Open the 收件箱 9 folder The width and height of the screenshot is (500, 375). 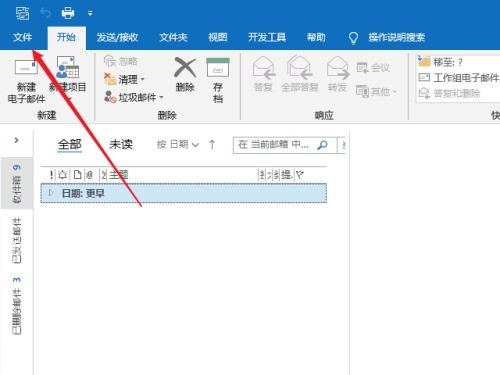[x=17, y=183]
